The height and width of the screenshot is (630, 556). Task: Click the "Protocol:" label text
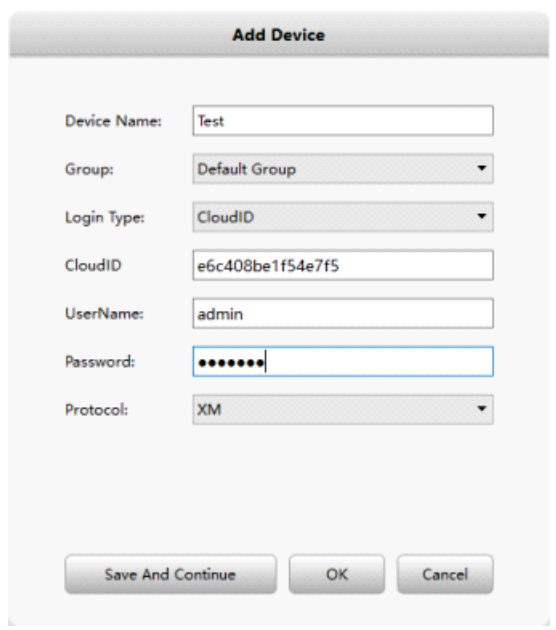tap(96, 410)
